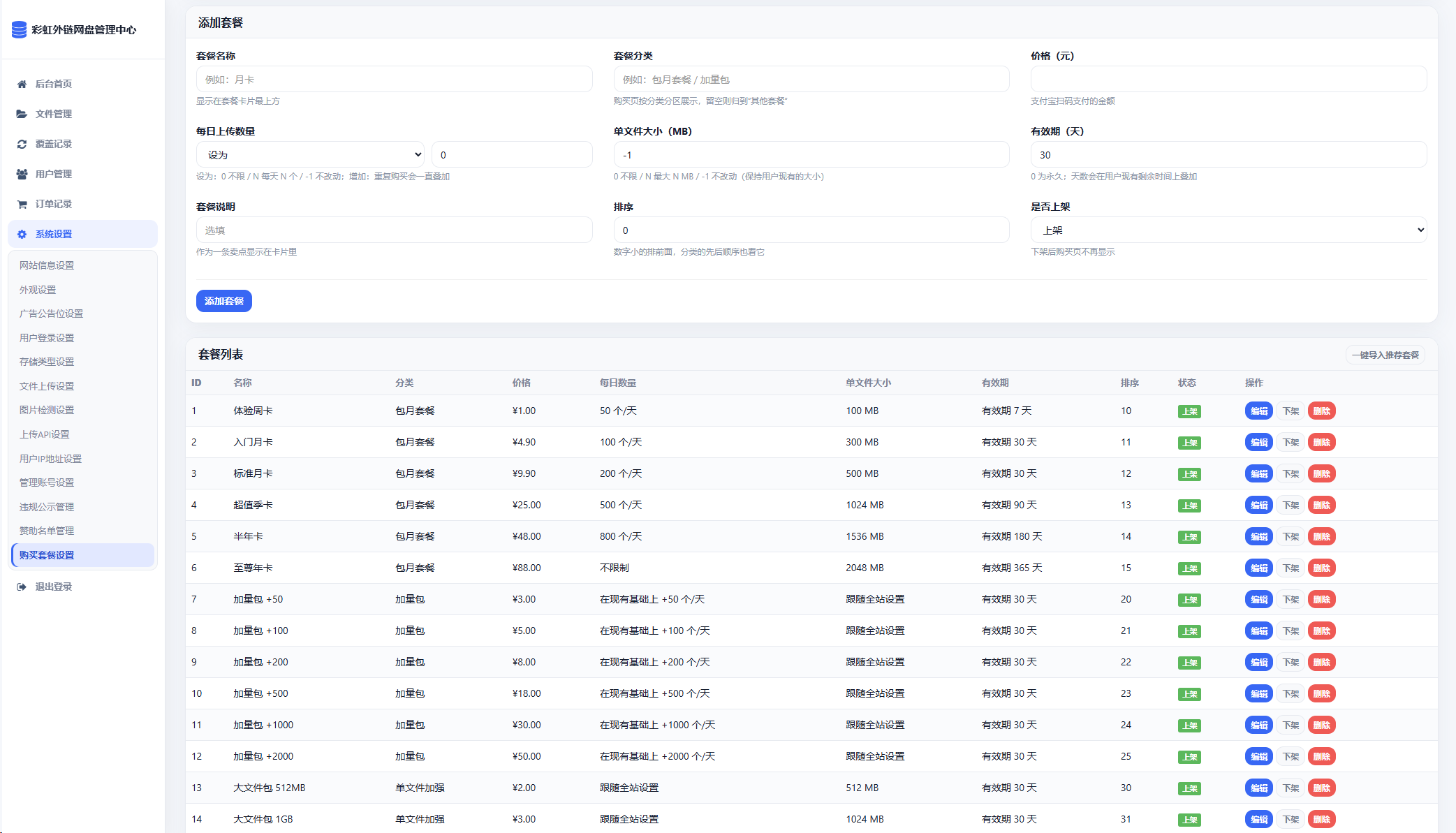
Task: Edit the 大文件包 512MB package
Action: [1259, 788]
